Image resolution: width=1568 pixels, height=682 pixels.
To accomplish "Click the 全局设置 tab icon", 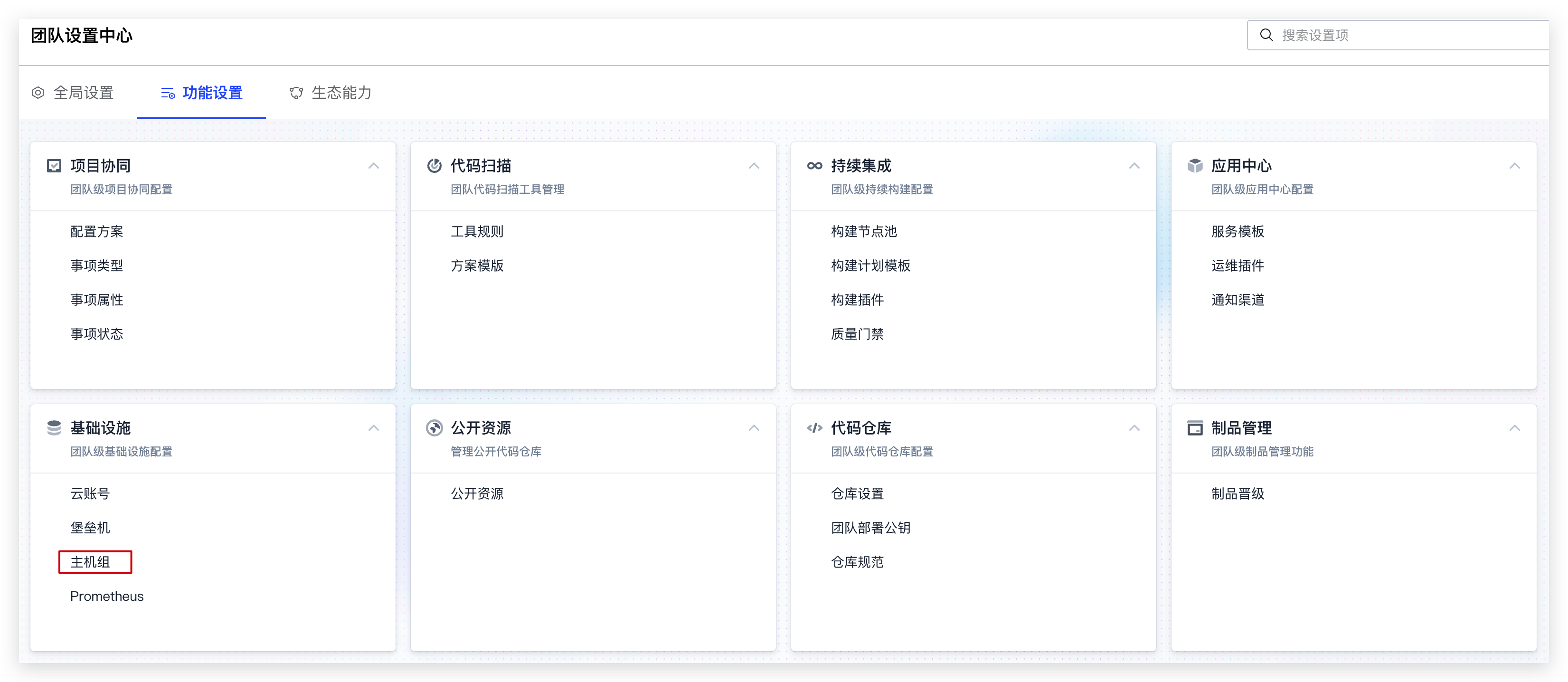I will click(38, 93).
